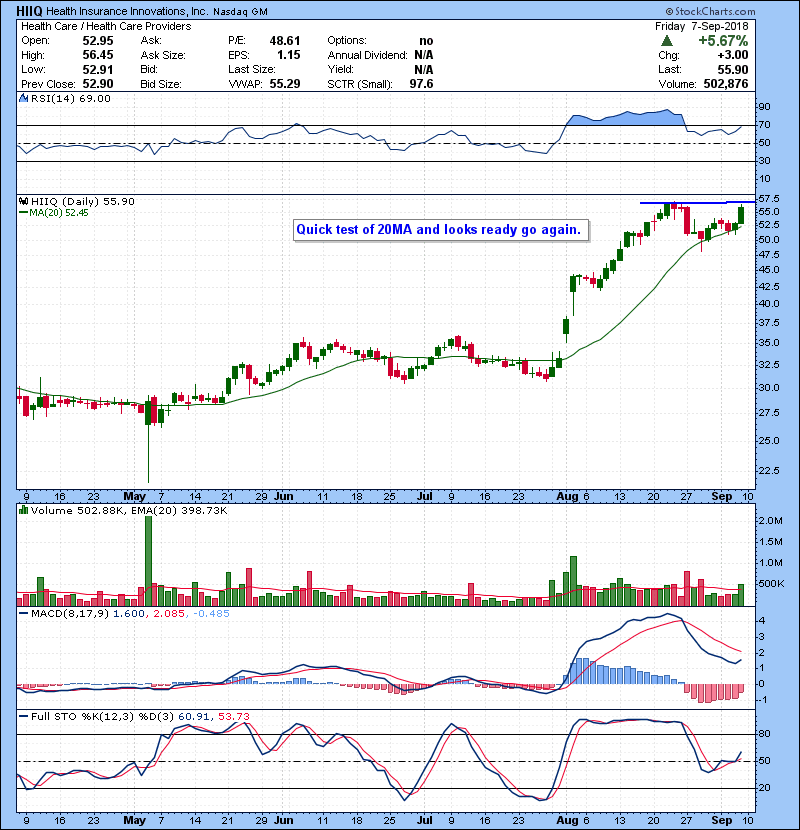Click the HIIQ (Daily) 55.90 chart label

click(x=83, y=202)
